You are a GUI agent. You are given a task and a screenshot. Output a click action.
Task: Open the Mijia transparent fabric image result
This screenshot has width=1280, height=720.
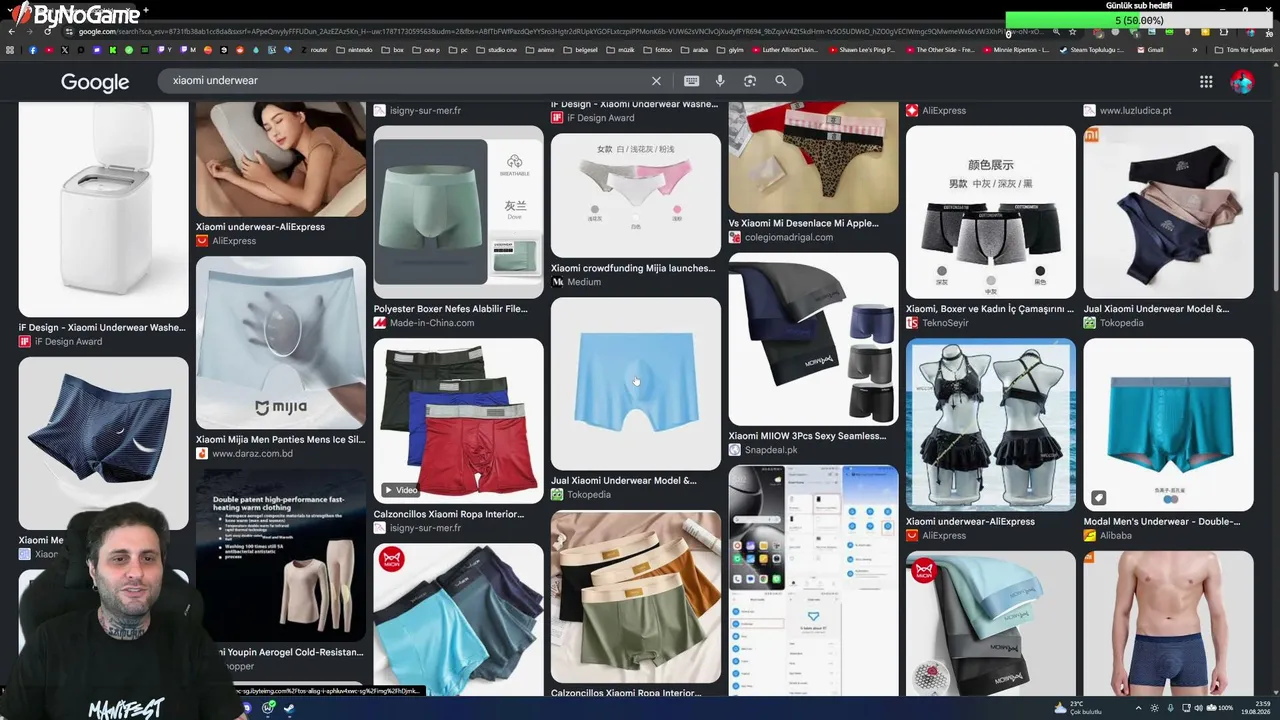281,343
